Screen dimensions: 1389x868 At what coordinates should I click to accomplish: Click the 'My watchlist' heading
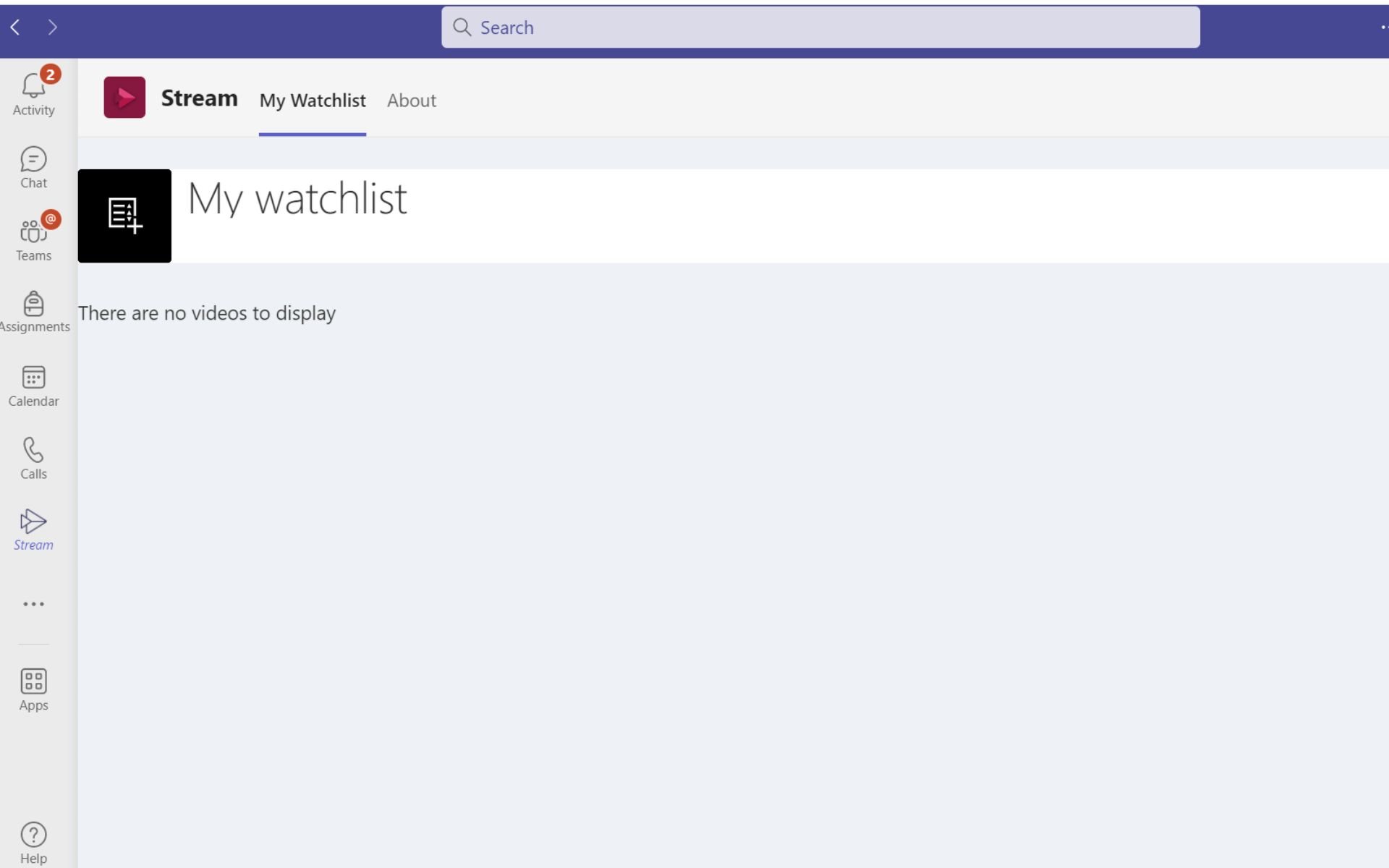pyautogui.click(x=297, y=198)
